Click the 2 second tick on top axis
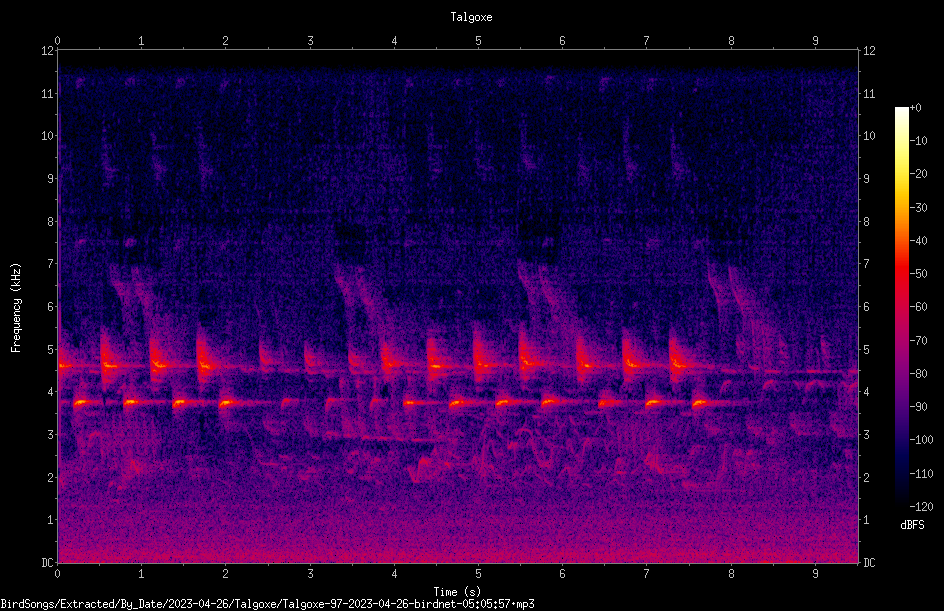The height and width of the screenshot is (611, 944). (225, 41)
